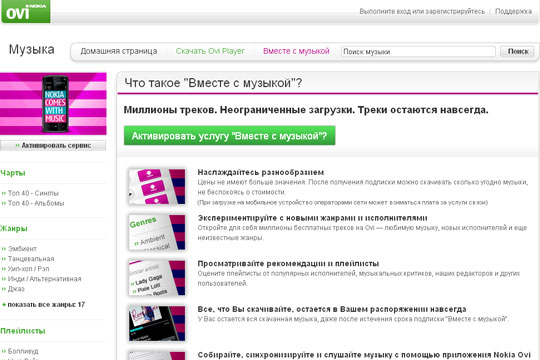This screenshot has height=360, width=540.
Task: Click Просматривайте рекомендации и плейлисты heading
Action: click(288, 264)
